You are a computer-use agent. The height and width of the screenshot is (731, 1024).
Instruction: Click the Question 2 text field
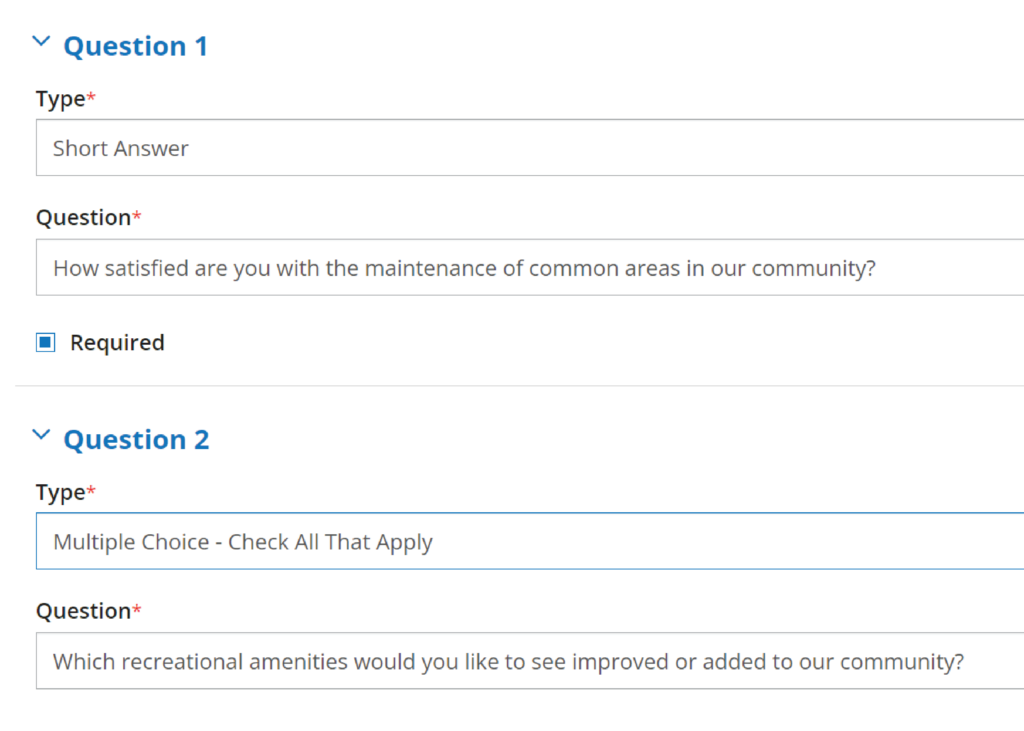(x=530, y=660)
